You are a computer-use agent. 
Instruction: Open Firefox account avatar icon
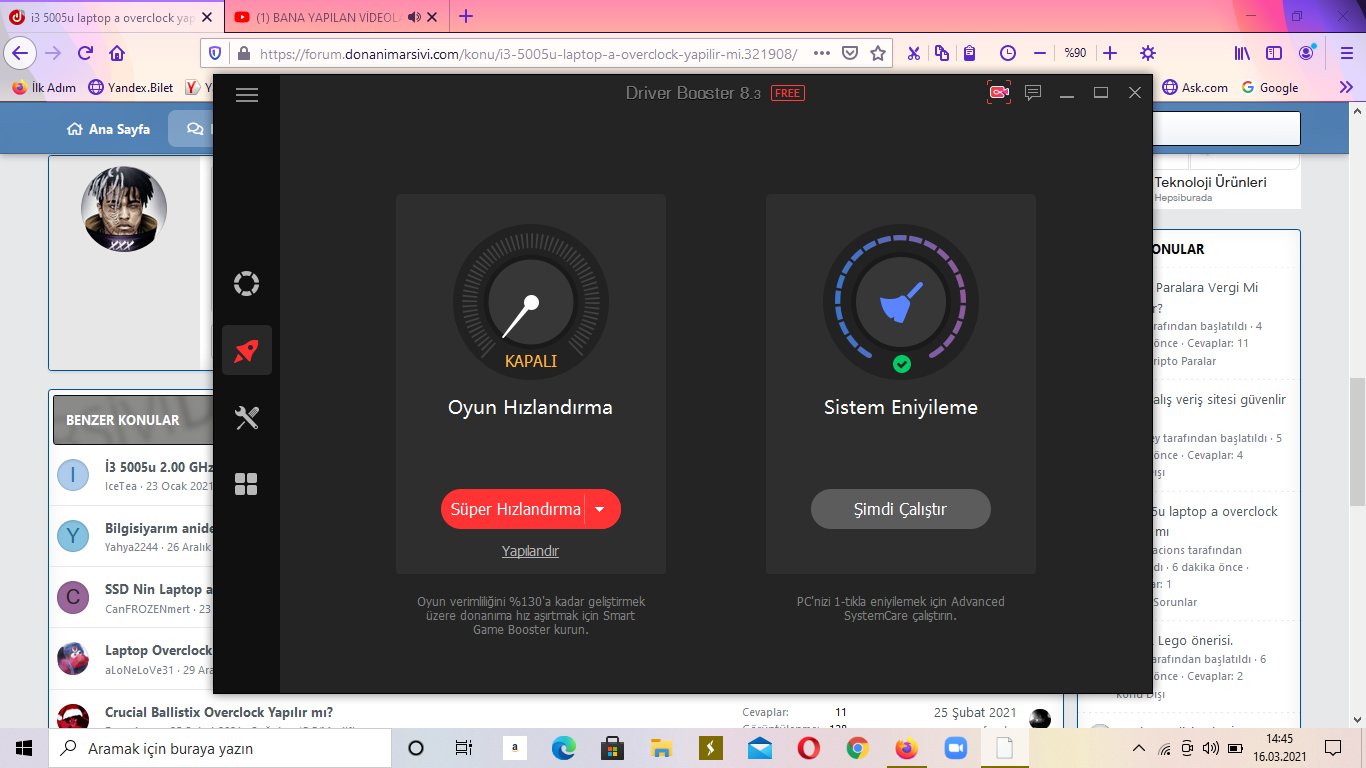[x=1307, y=53]
